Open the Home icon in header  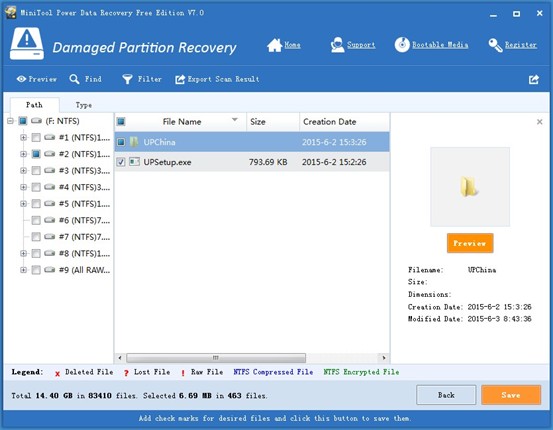tap(274, 45)
